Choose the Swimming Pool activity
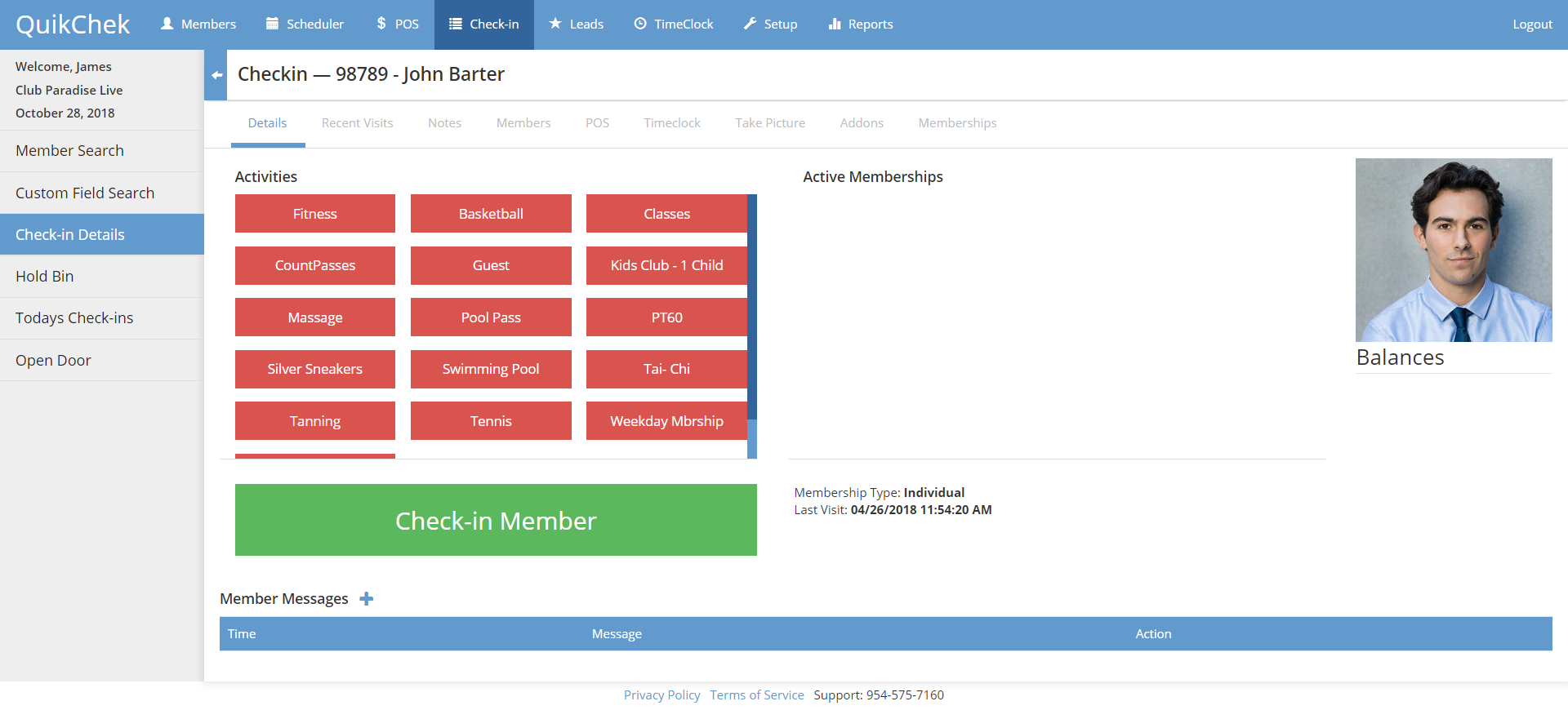Screen dimensions: 1568x719 pos(491,369)
